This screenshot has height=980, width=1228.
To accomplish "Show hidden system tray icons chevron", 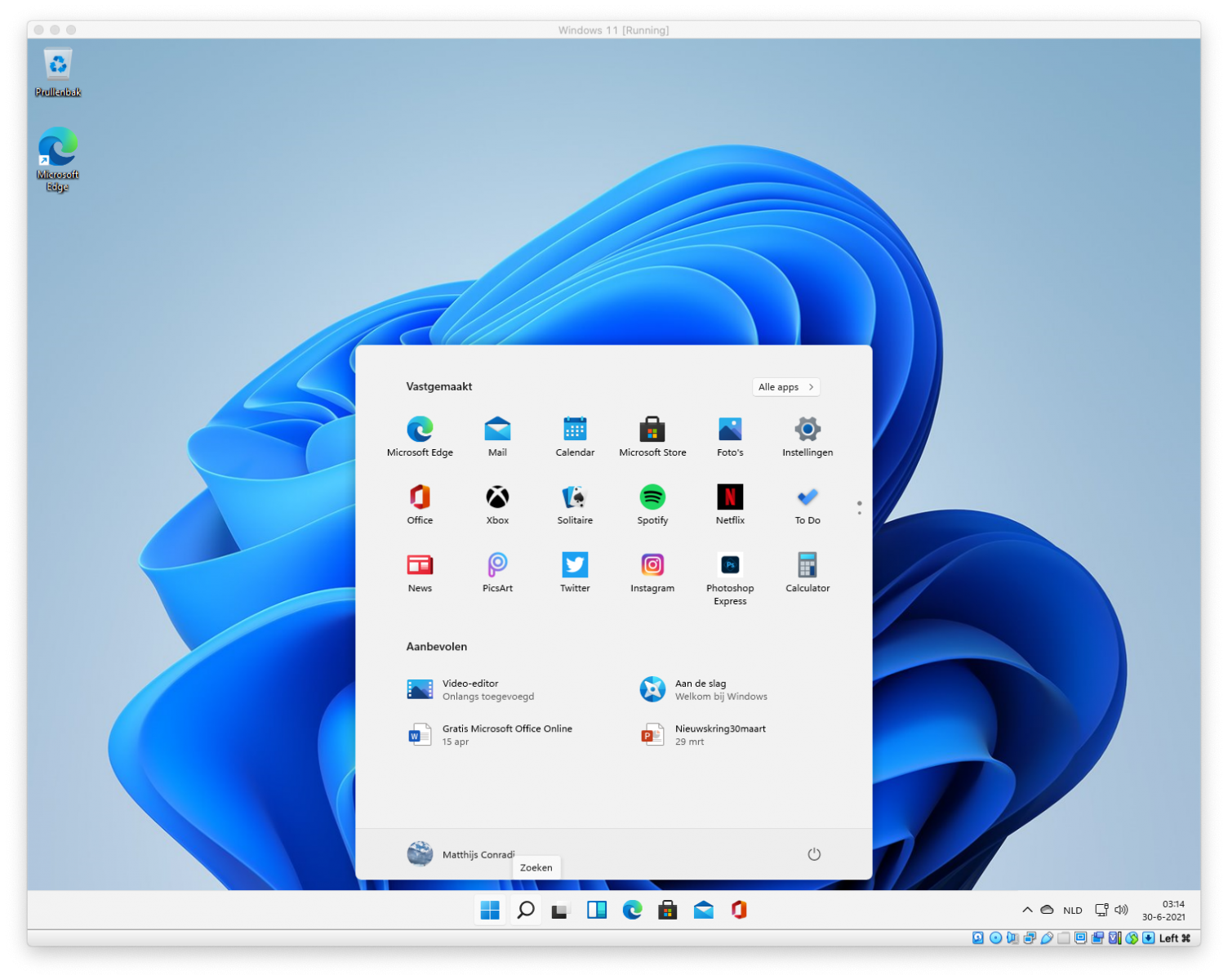I will coord(1027,910).
